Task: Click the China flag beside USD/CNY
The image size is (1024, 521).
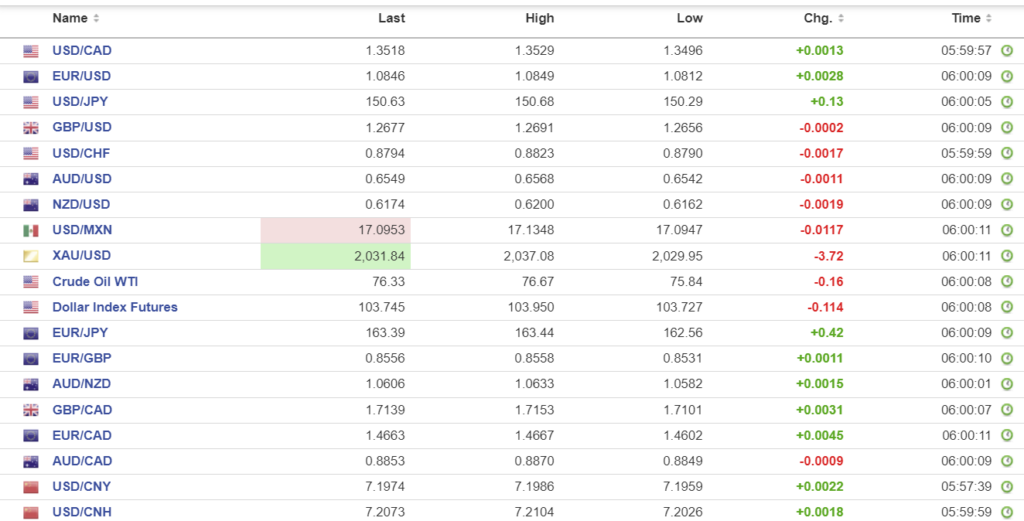Action: pos(31,487)
